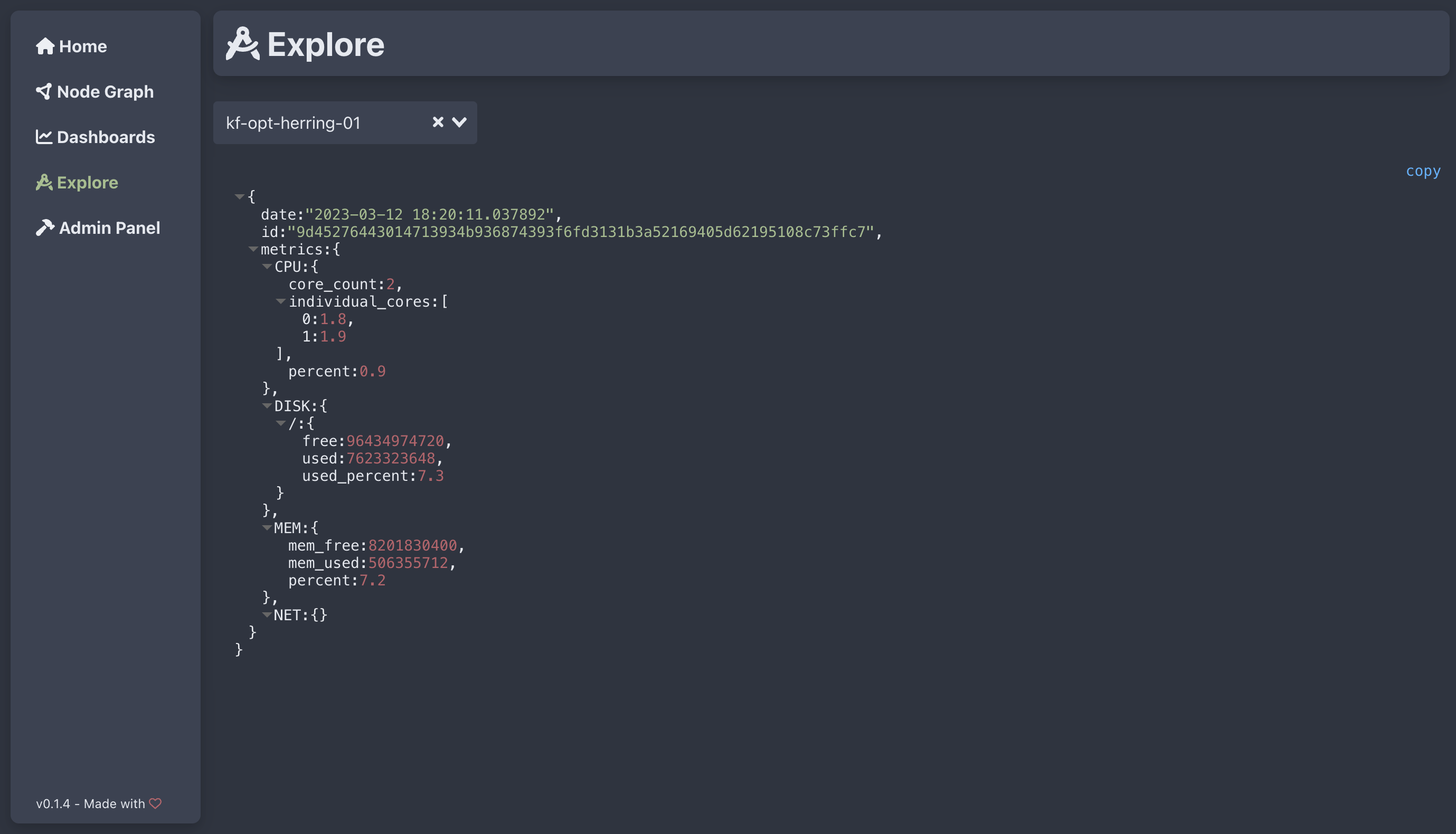The height and width of the screenshot is (834, 1456).
Task: Click the Dashboards chart icon
Action: tap(43, 137)
